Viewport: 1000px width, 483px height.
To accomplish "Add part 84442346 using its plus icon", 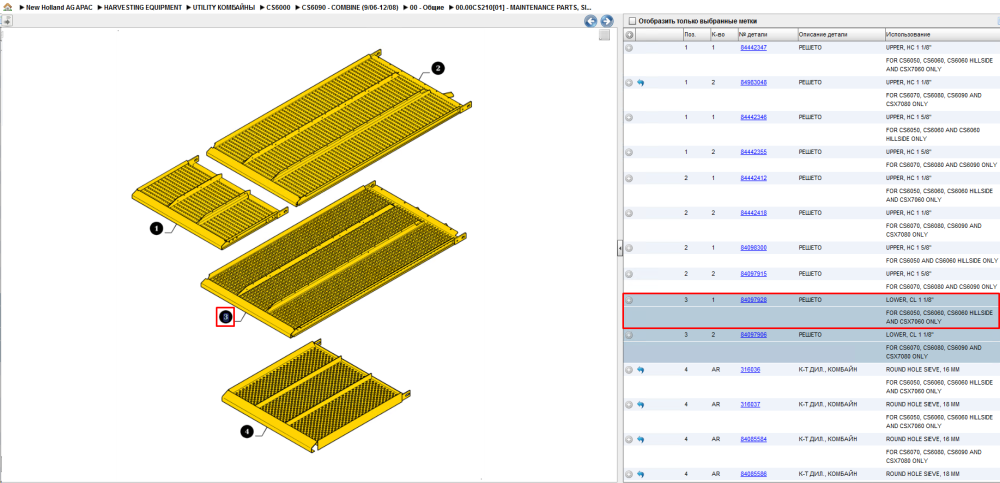I will (629, 117).
